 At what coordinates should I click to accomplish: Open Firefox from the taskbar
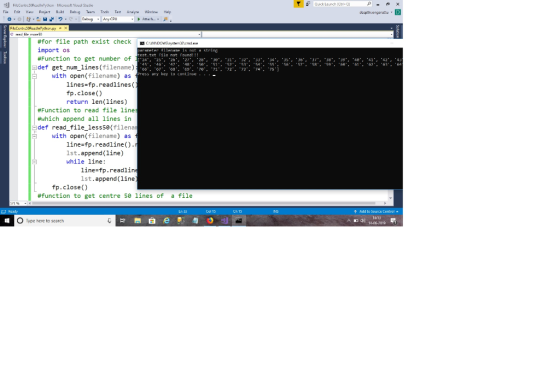[210, 221]
